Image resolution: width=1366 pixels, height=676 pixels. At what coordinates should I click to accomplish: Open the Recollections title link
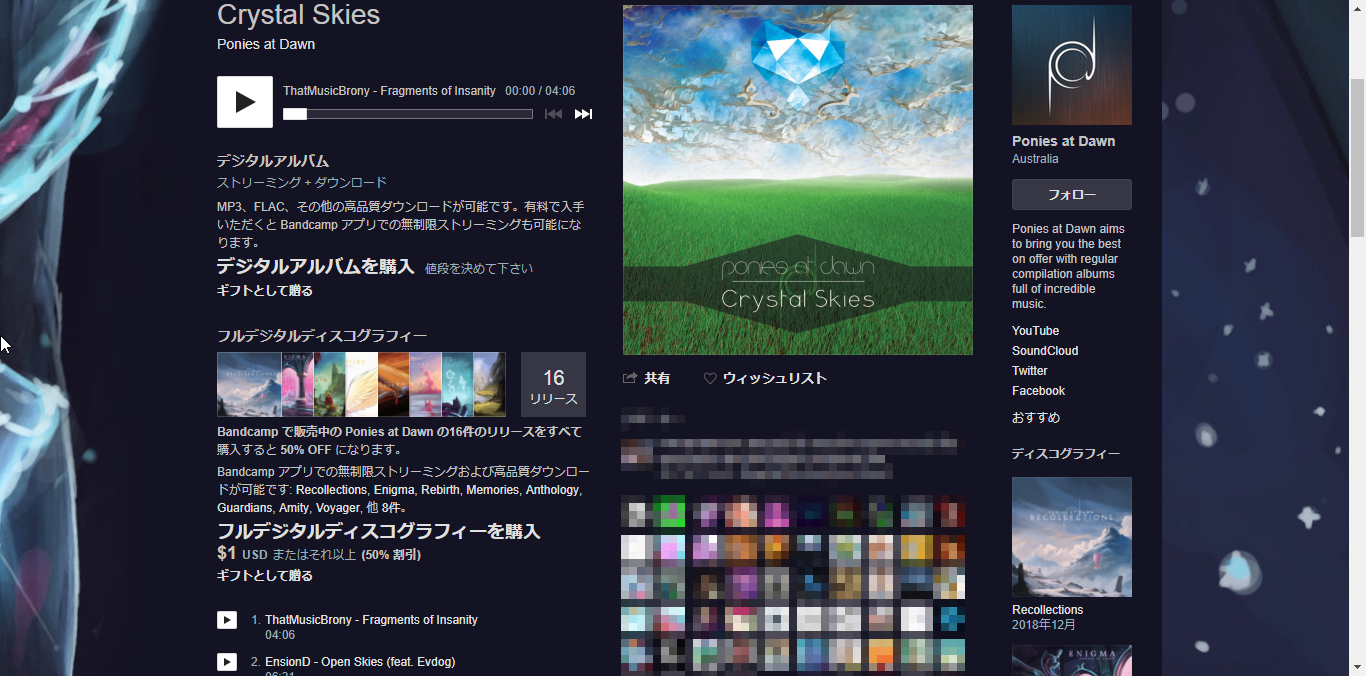pos(1047,610)
